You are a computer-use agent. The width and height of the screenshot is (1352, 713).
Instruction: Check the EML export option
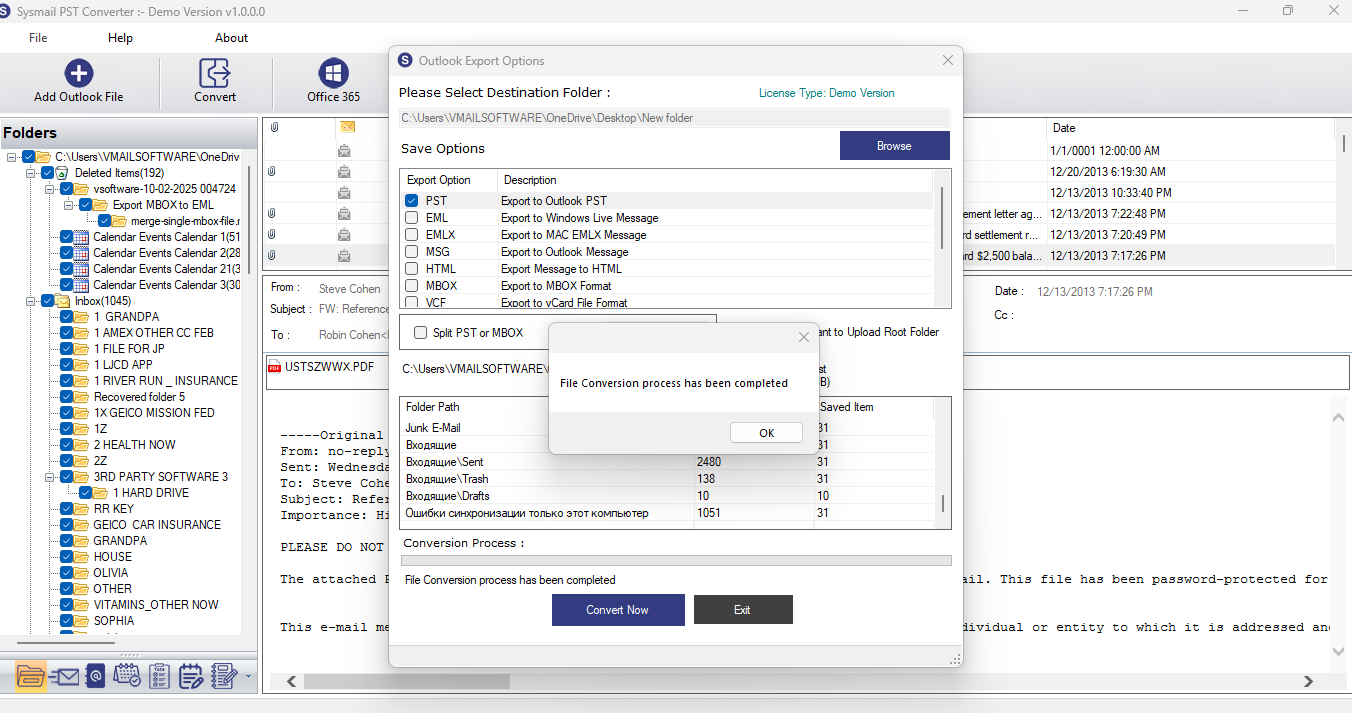(x=412, y=218)
